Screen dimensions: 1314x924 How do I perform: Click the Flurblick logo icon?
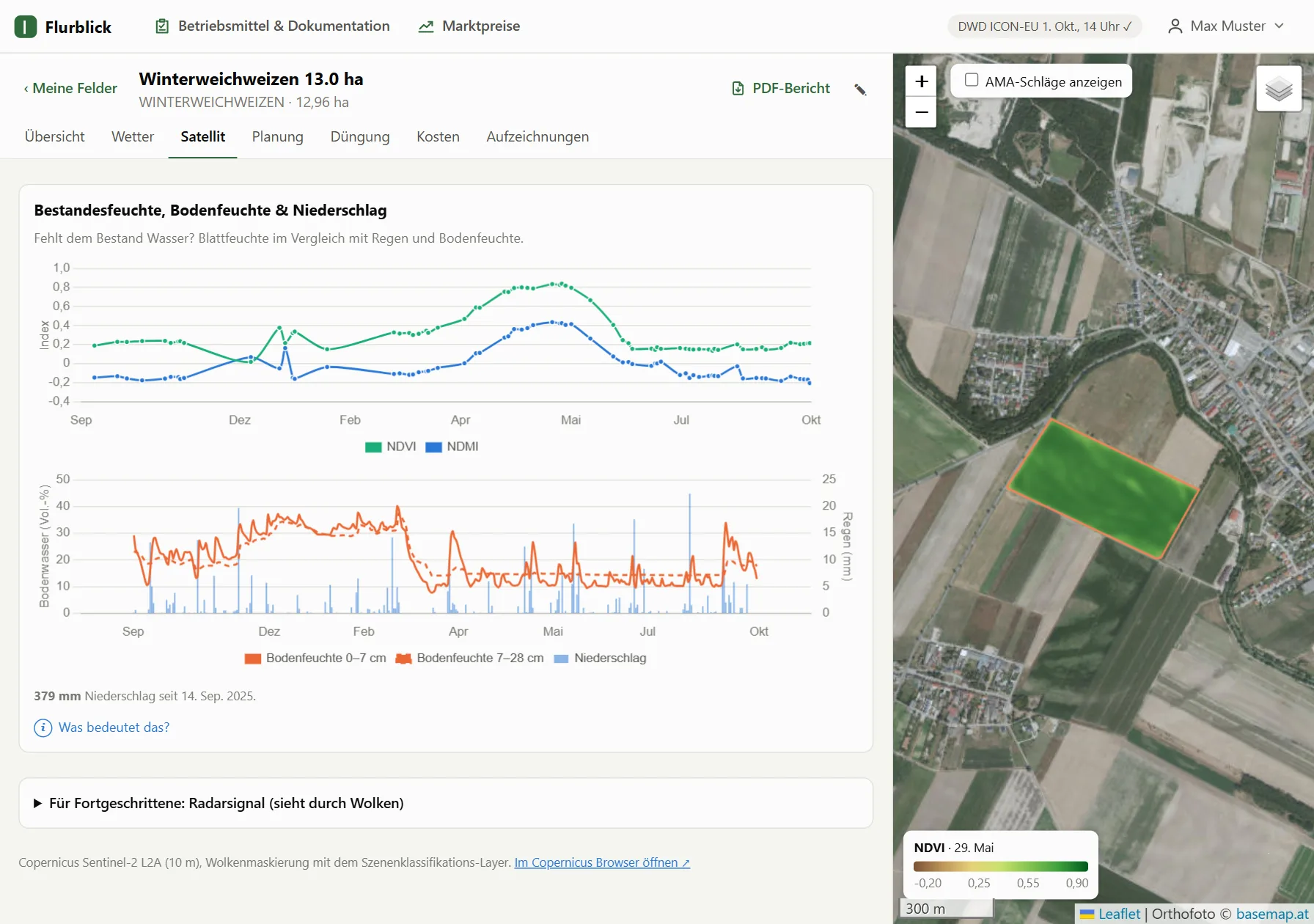[26, 27]
